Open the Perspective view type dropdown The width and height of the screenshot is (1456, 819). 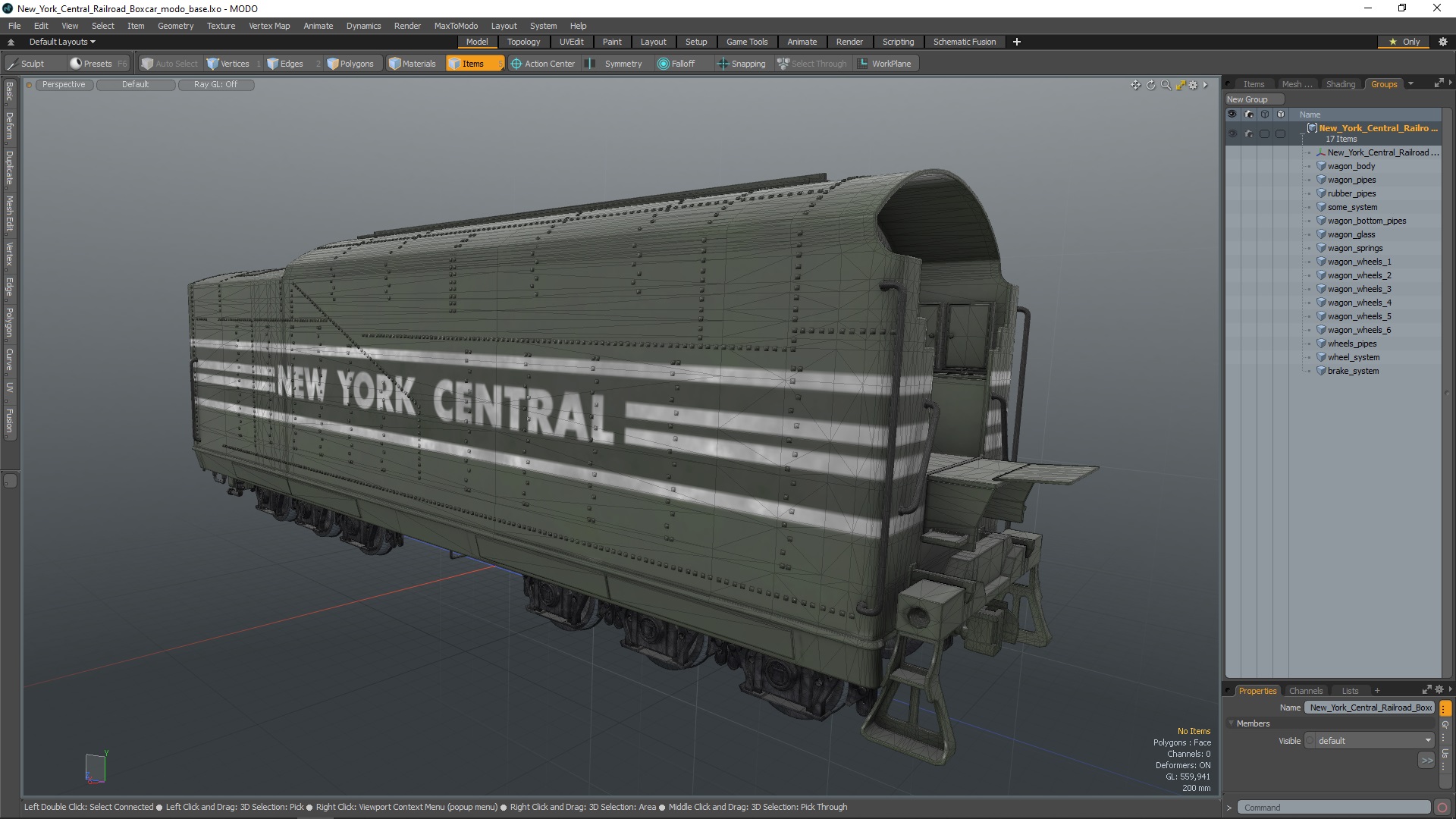tap(64, 85)
